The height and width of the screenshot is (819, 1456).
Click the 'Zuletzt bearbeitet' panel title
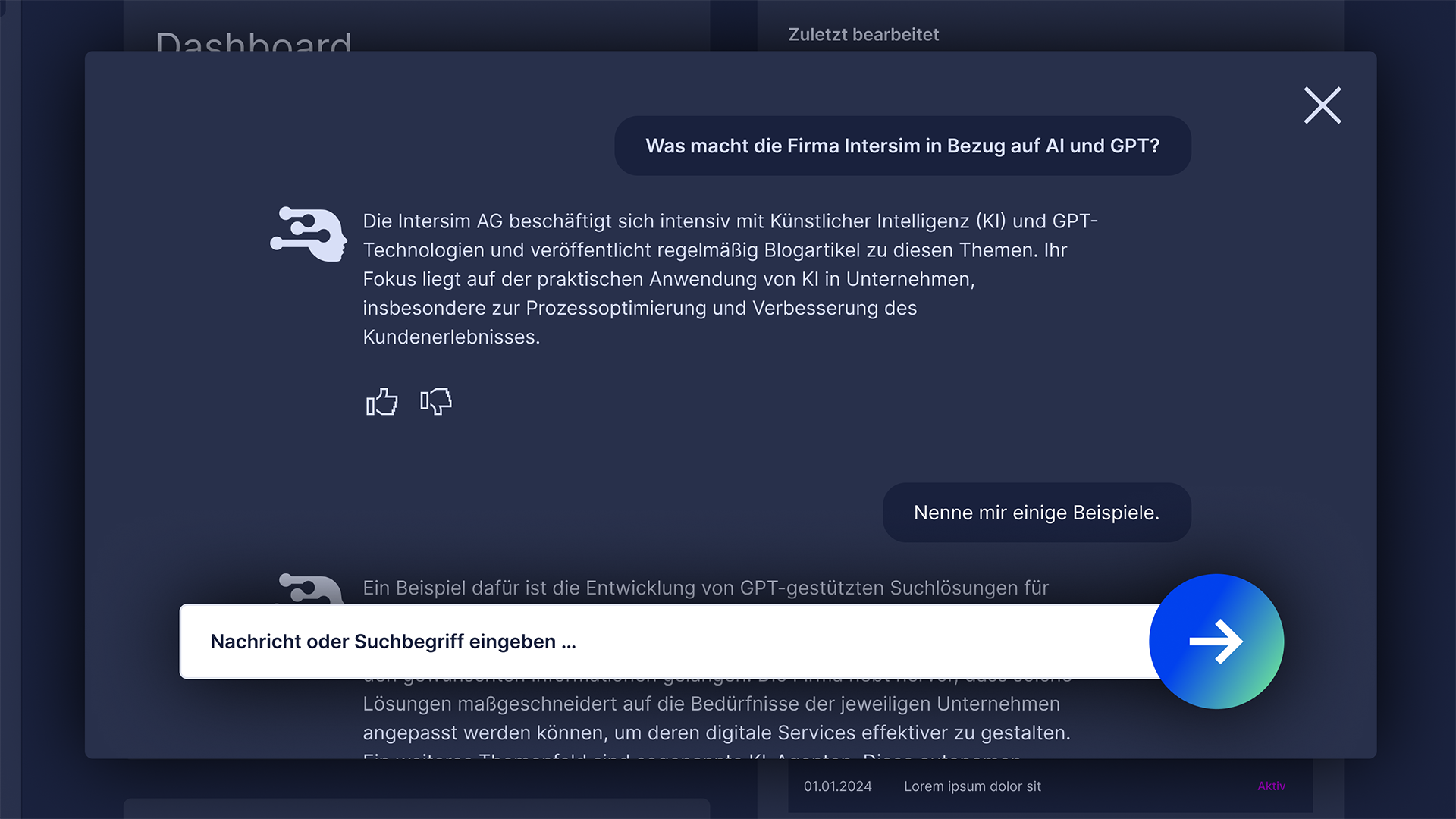(x=863, y=35)
